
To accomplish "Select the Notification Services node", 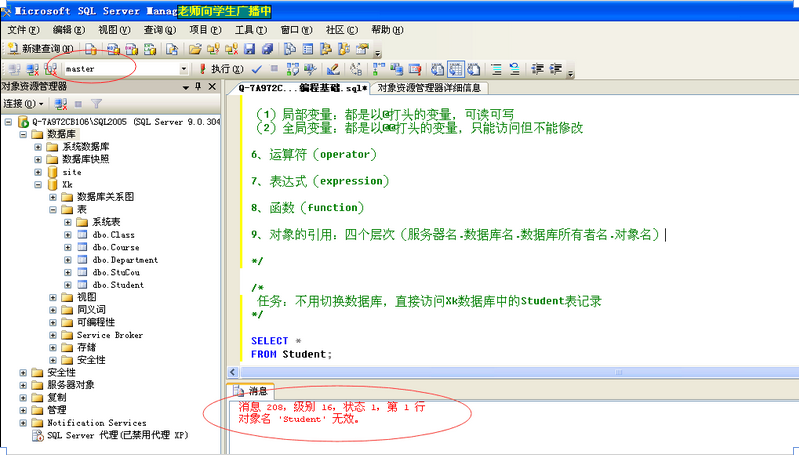I will [96, 423].
